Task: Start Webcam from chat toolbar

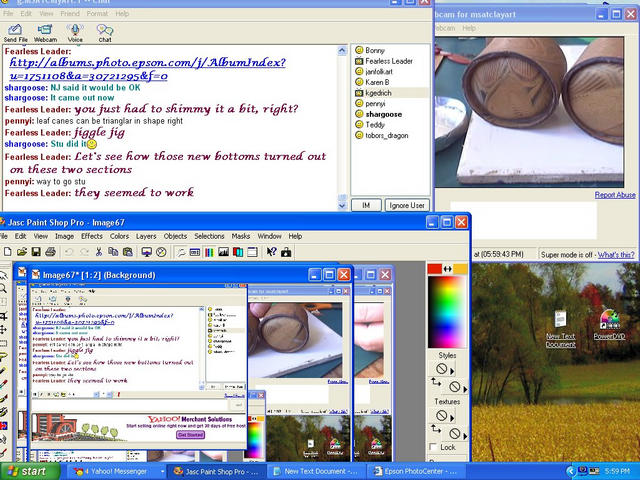Action: click(45, 33)
